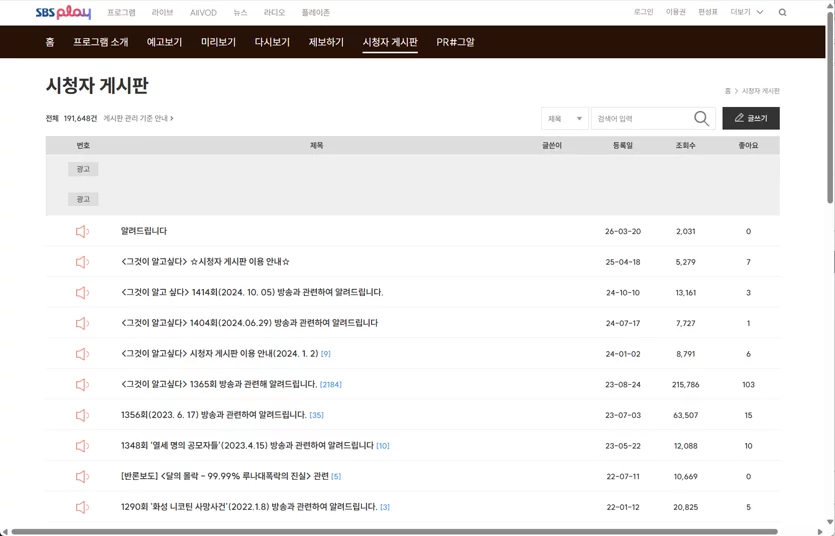Click the SBS play logo

[63, 12]
